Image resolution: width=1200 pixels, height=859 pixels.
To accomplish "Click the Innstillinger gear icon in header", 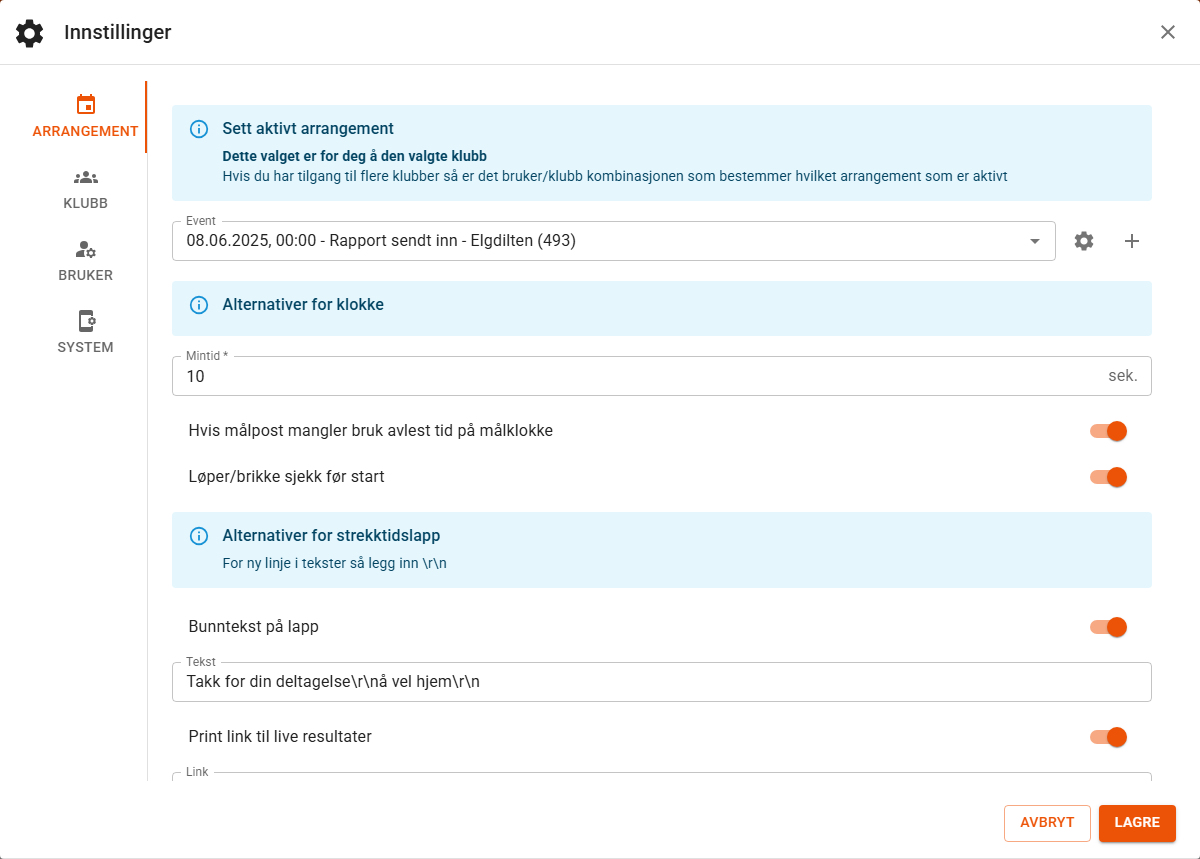I will click(30, 33).
